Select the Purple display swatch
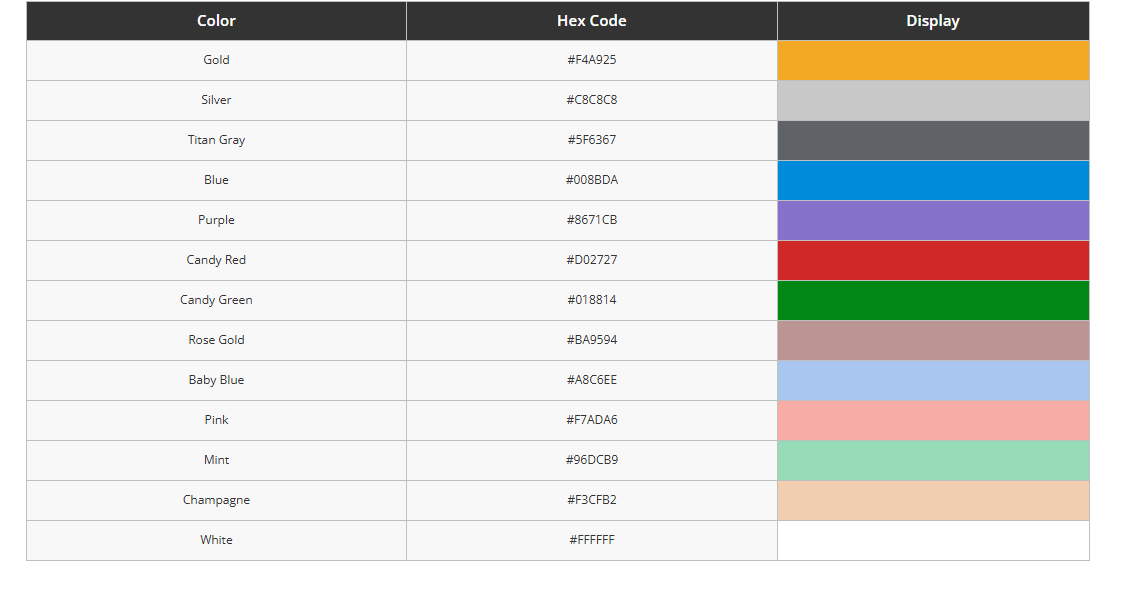1126x589 pixels. [x=933, y=220]
